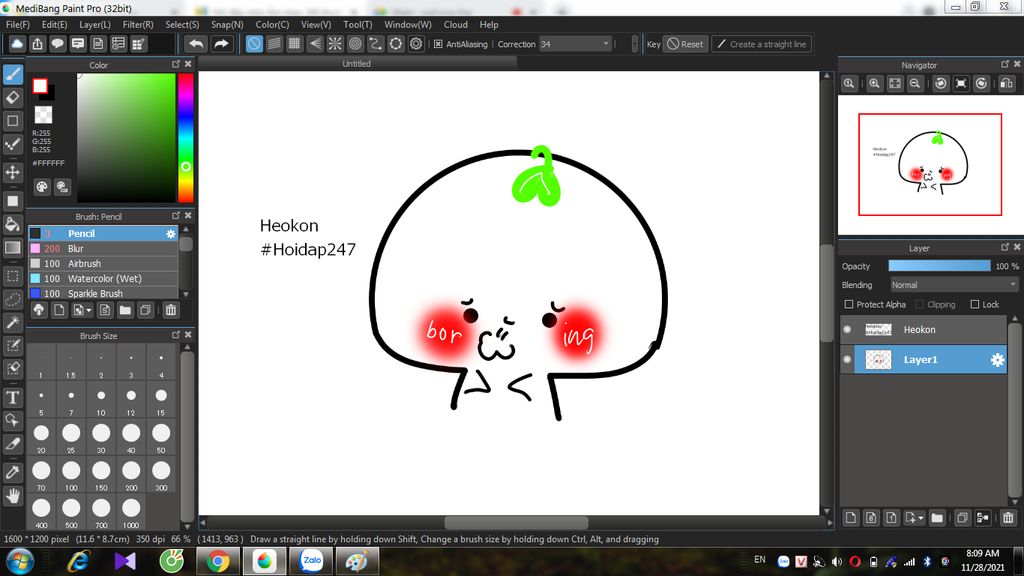
Task: Click Create a straight line button
Action: [761, 44]
